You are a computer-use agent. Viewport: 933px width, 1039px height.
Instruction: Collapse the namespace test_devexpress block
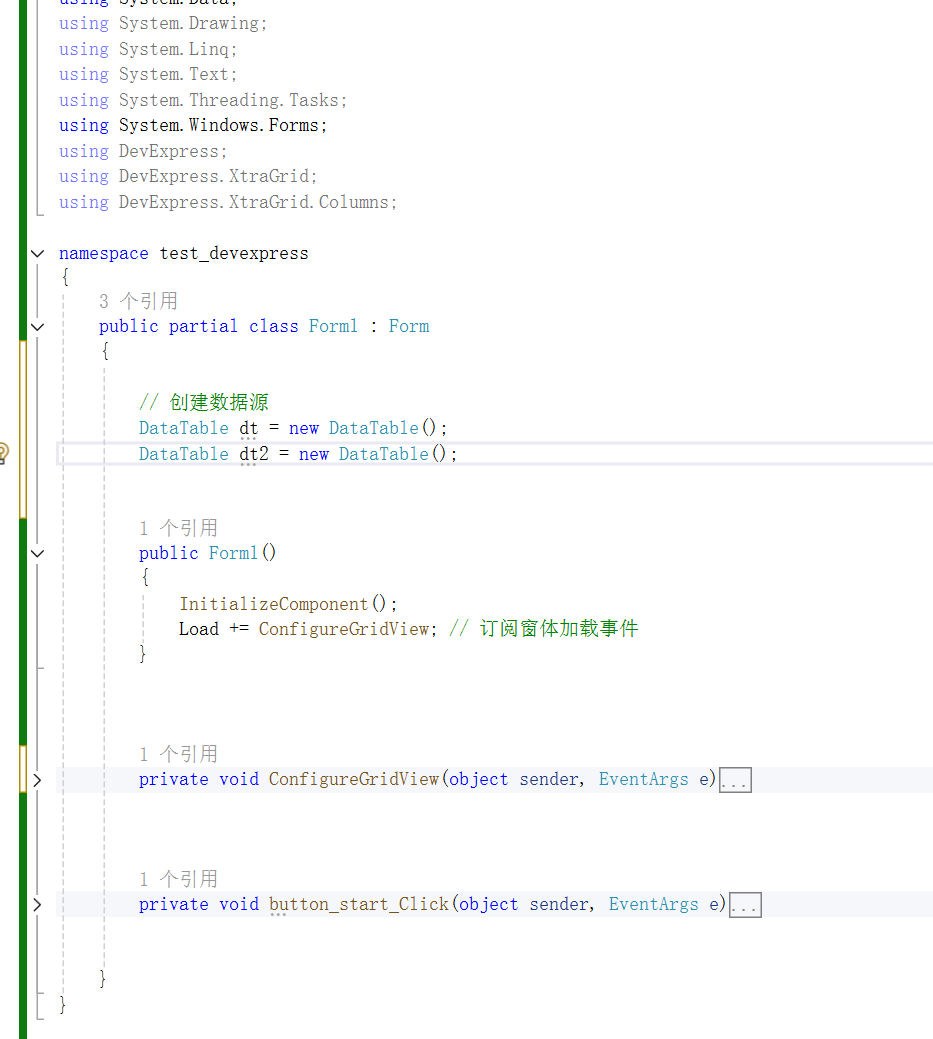(x=38, y=254)
